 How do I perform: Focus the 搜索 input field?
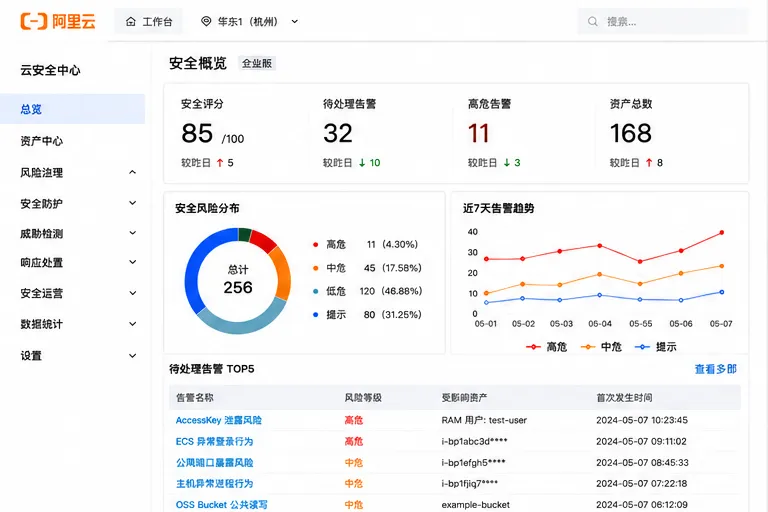pos(663,22)
